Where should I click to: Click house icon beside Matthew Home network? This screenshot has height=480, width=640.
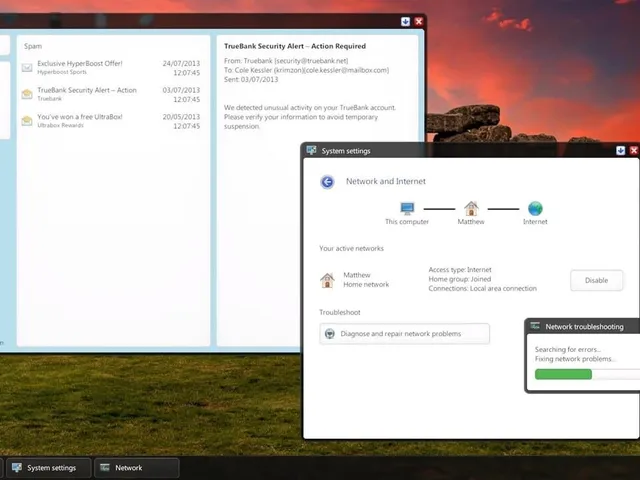tap(327, 280)
